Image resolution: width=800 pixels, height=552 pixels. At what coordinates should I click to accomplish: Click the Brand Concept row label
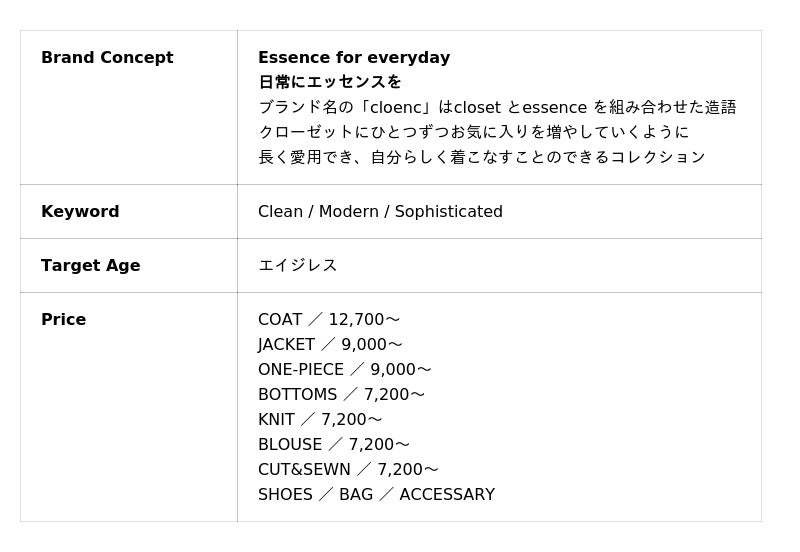tap(107, 58)
